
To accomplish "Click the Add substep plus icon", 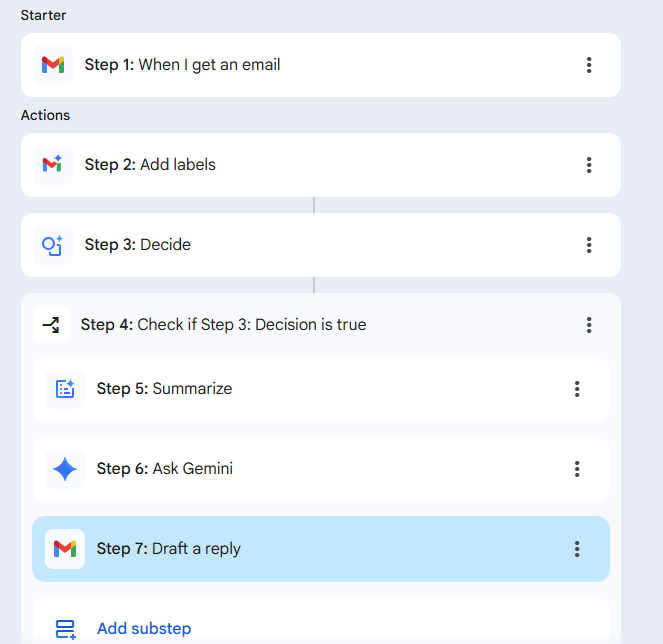I will pyautogui.click(x=65, y=629).
